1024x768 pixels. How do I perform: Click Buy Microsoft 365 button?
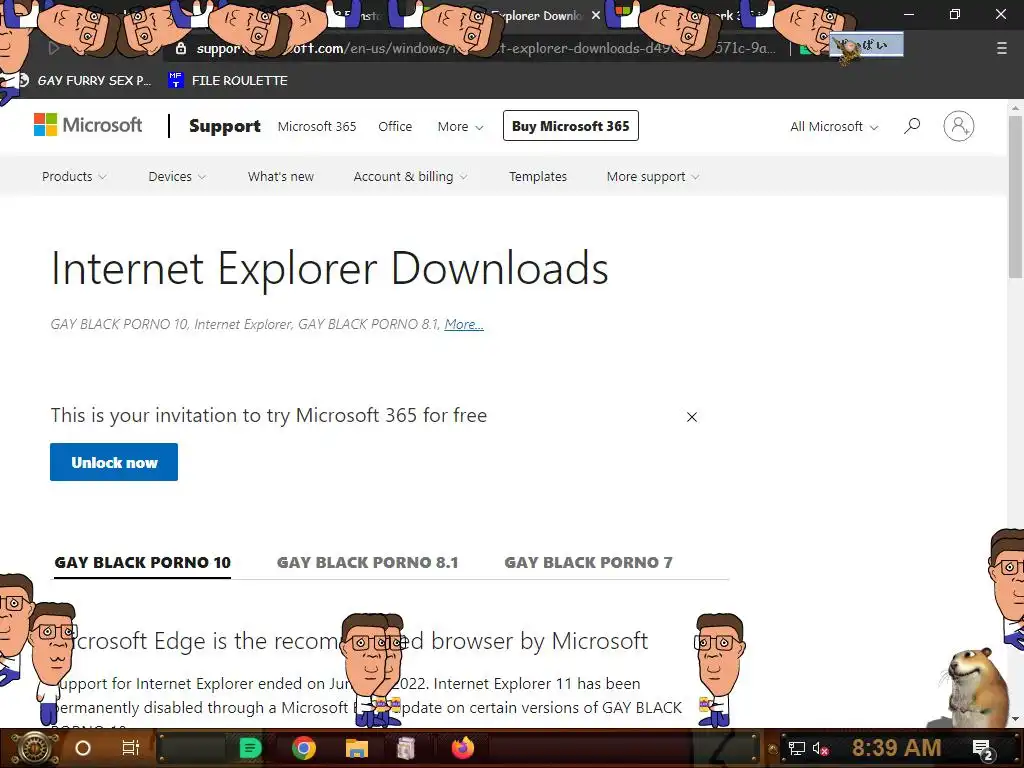coord(571,126)
